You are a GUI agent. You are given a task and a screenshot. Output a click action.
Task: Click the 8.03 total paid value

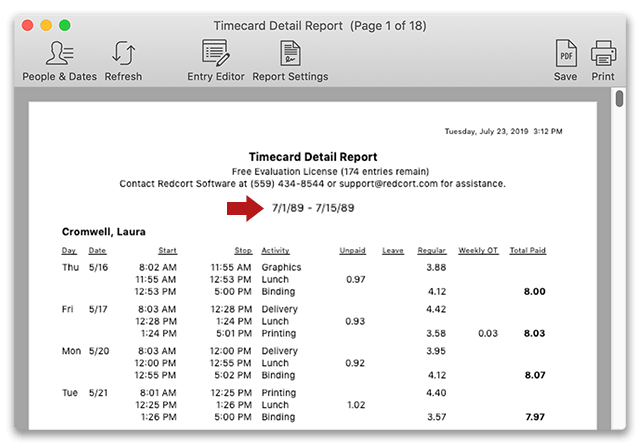tap(535, 333)
